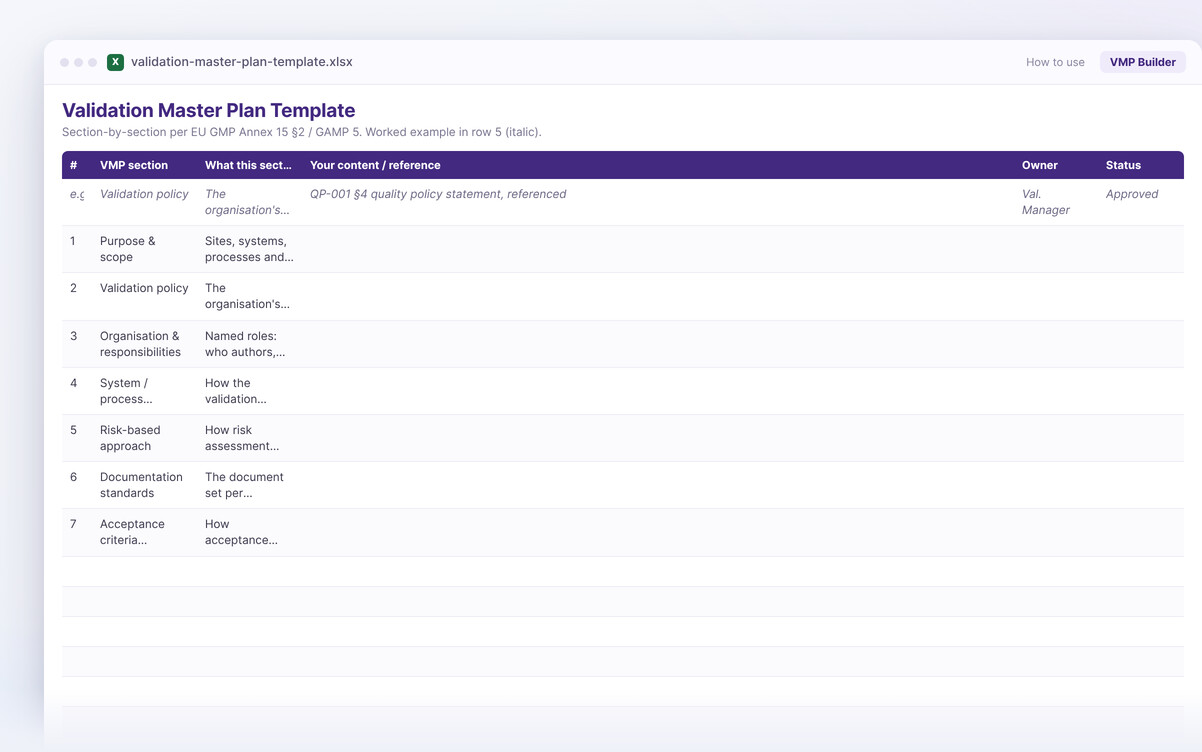
Task: Click the Owner cell for Organisation & responsibilities row
Action: point(1056,344)
